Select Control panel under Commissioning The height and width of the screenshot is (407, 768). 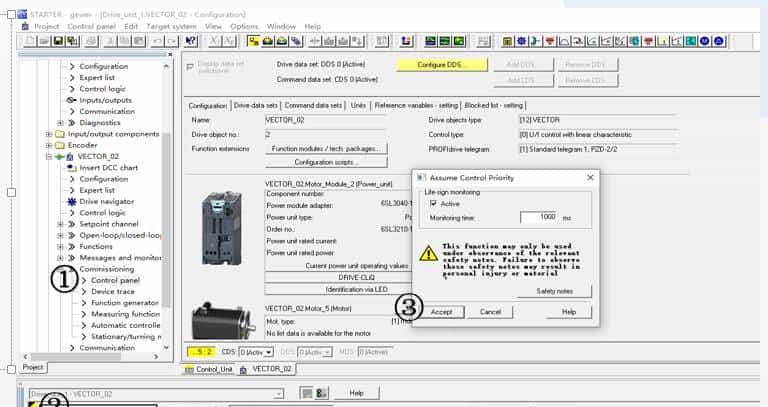click(x=114, y=280)
